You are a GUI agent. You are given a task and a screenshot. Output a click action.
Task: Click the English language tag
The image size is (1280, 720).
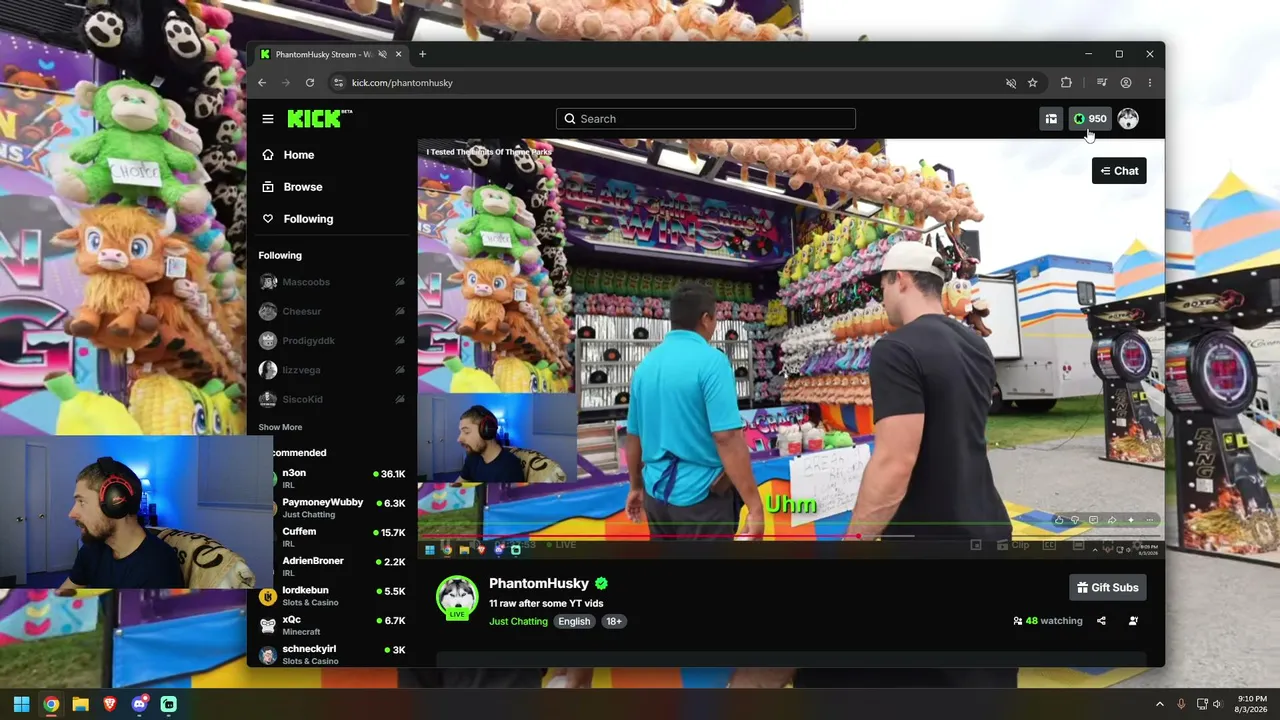574,622
